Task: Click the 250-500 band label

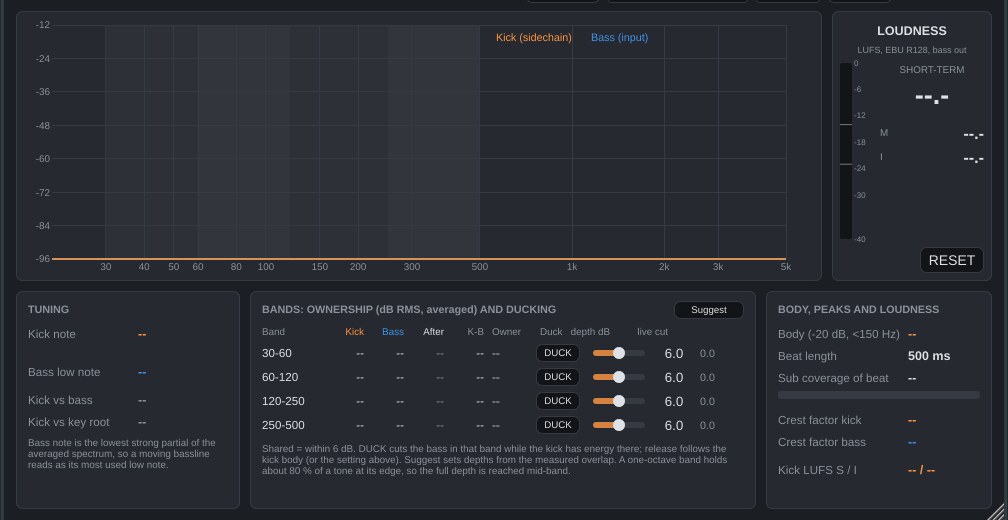Action: click(x=283, y=425)
